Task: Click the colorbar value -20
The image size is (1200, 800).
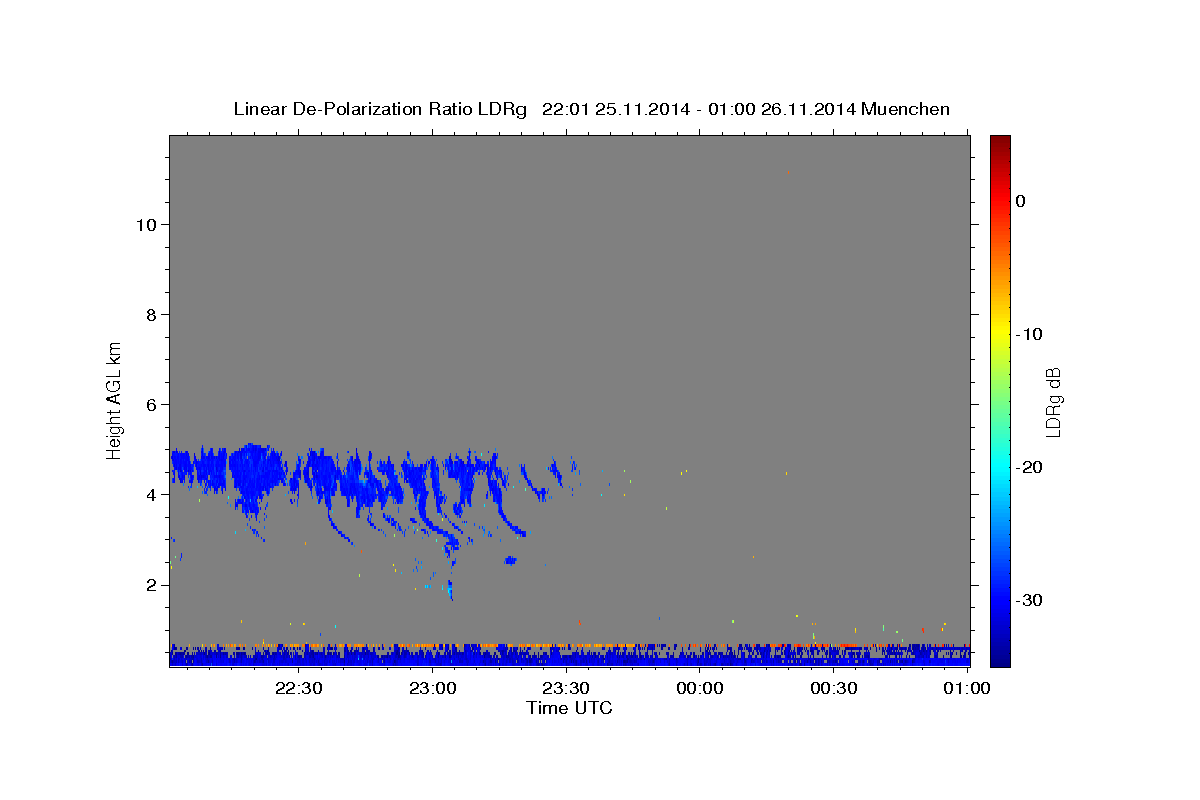Action: (x=1030, y=467)
